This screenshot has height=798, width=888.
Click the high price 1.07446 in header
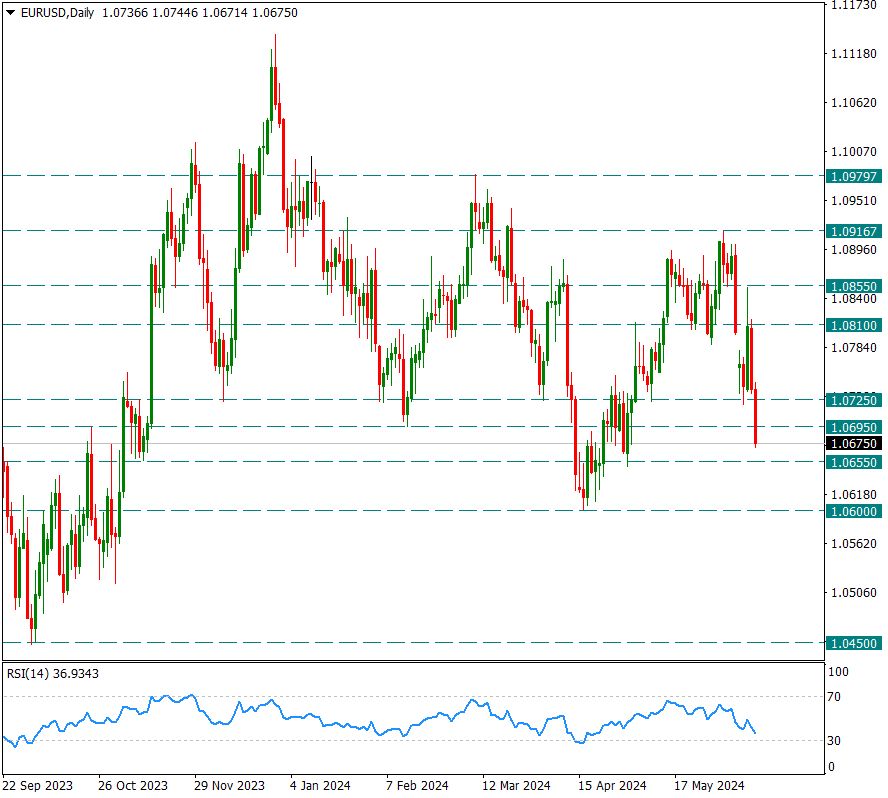tap(175, 12)
